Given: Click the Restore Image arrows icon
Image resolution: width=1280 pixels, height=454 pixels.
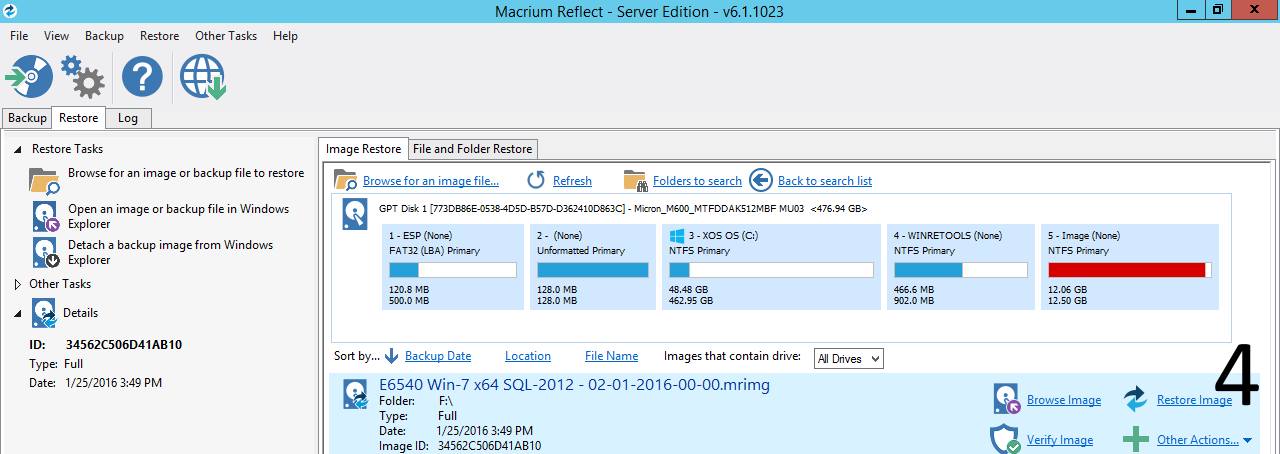Looking at the screenshot, I should (x=1135, y=400).
